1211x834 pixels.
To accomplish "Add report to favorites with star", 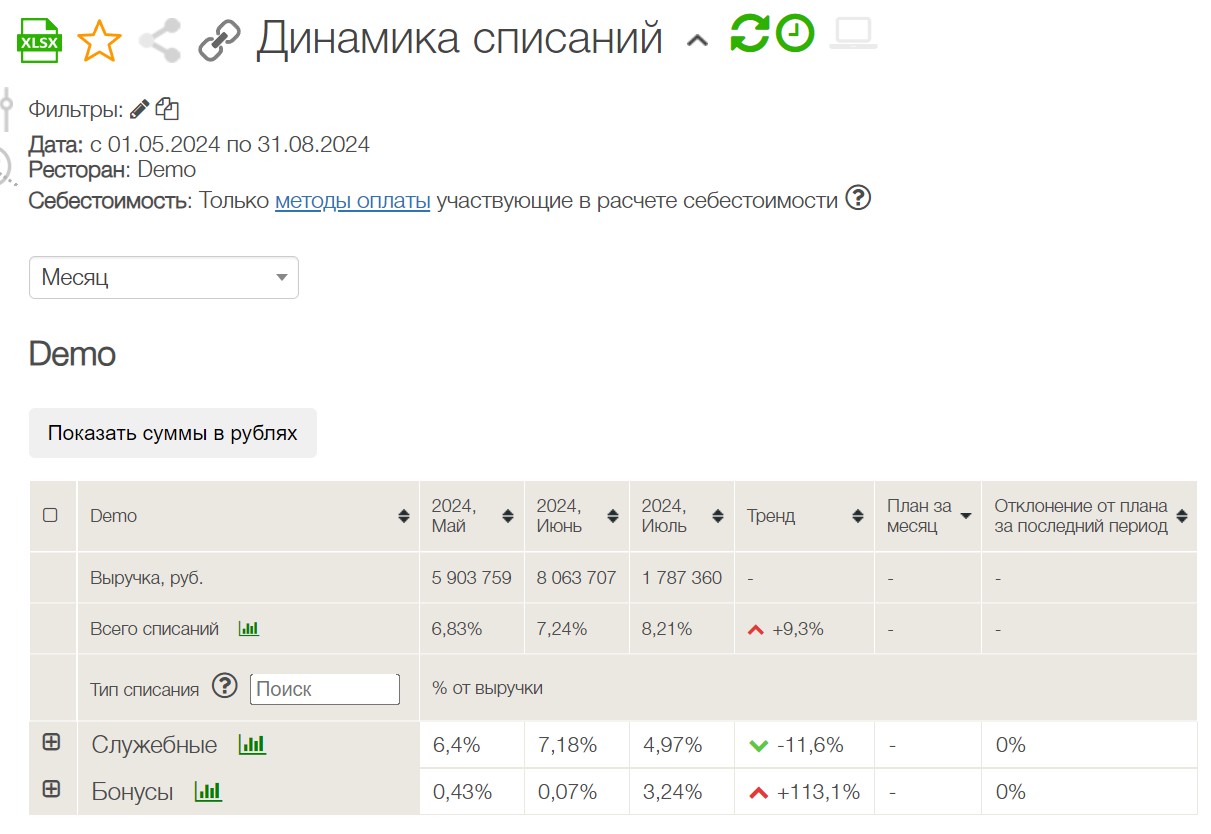I will (98, 41).
